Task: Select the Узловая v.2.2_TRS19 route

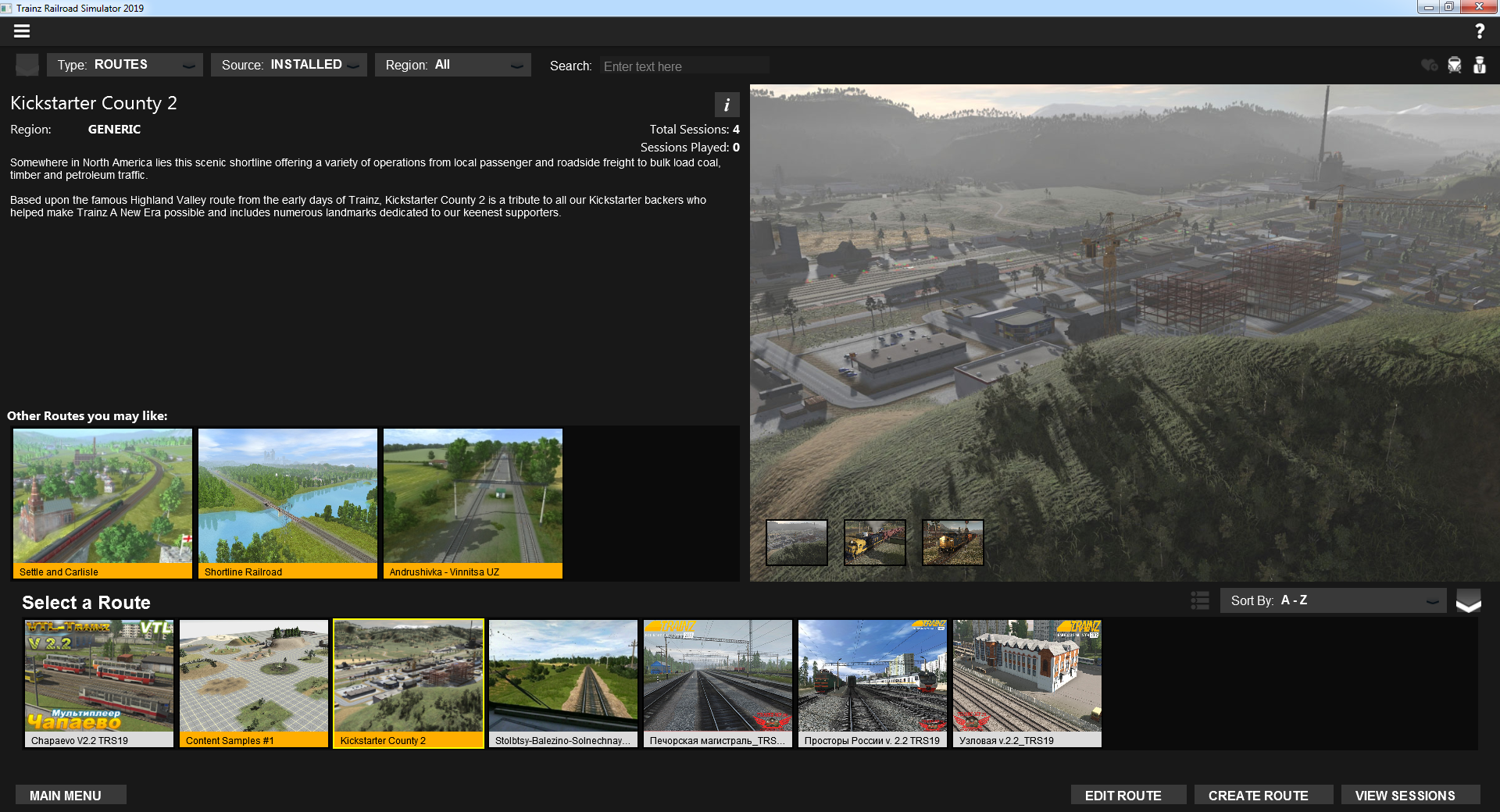Action: [x=1027, y=684]
